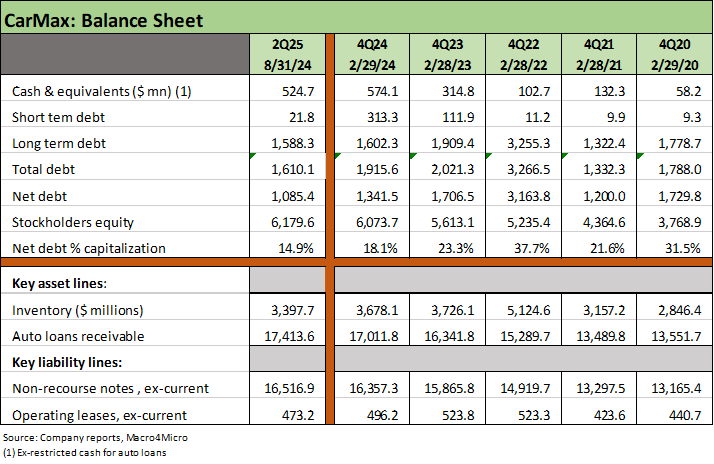Select non-recourse notes value 13,165.4
714x464 pixels.
tap(676, 388)
